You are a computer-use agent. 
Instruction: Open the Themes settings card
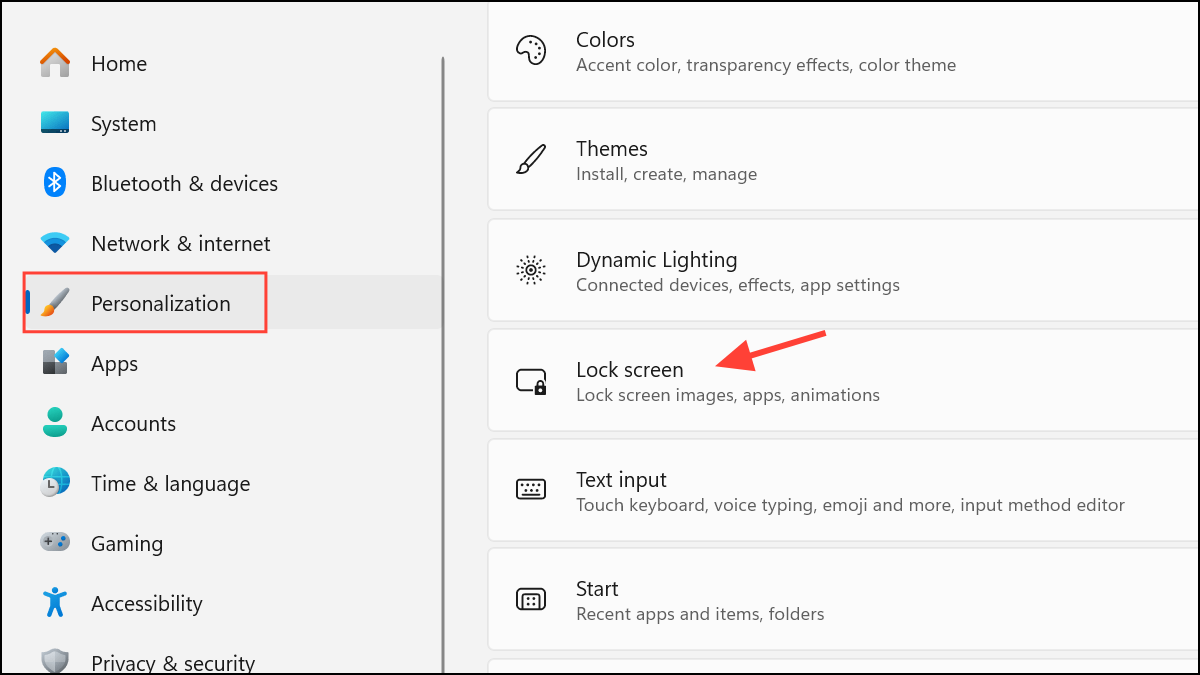700,159
